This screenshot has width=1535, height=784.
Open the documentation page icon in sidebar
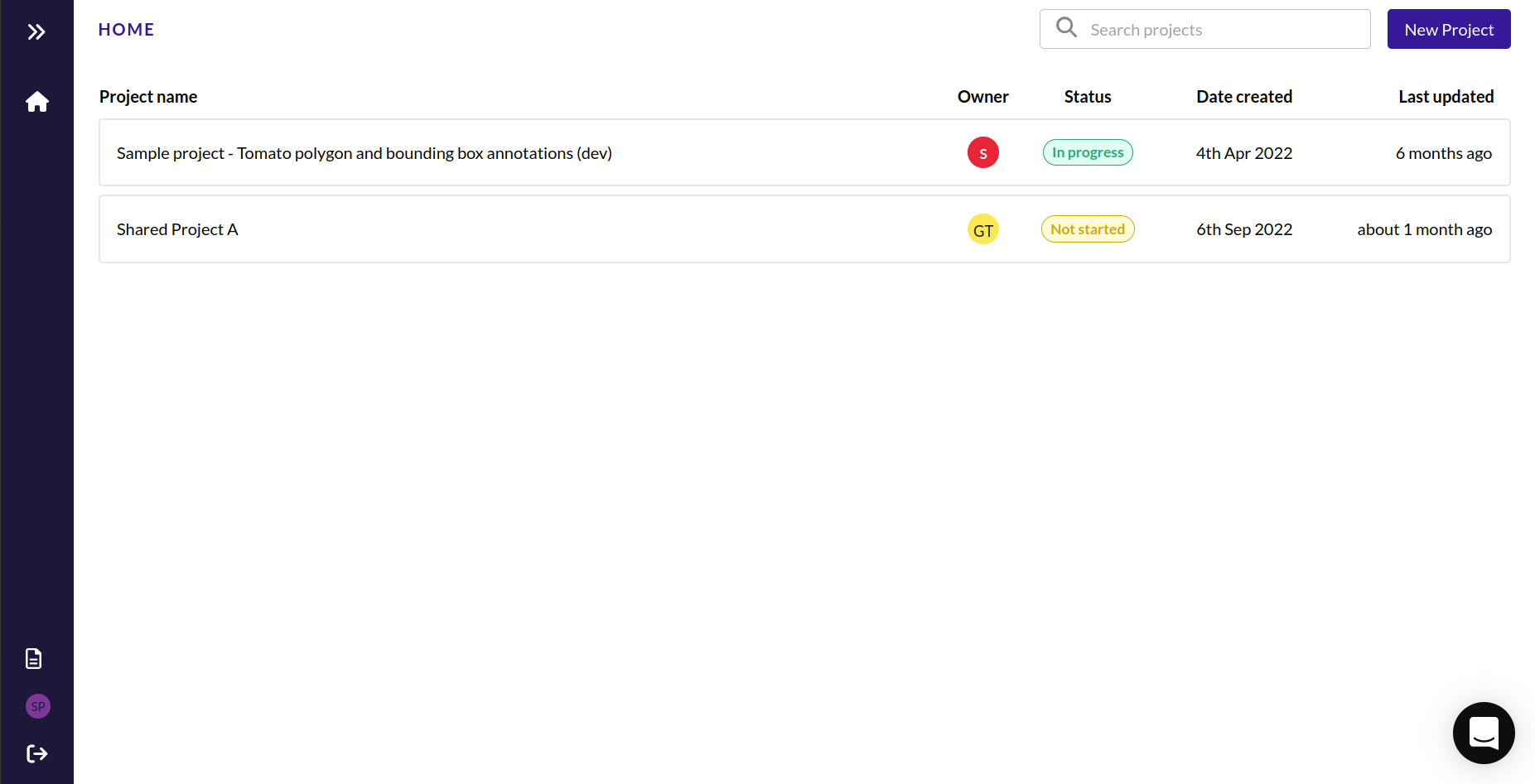[x=34, y=659]
